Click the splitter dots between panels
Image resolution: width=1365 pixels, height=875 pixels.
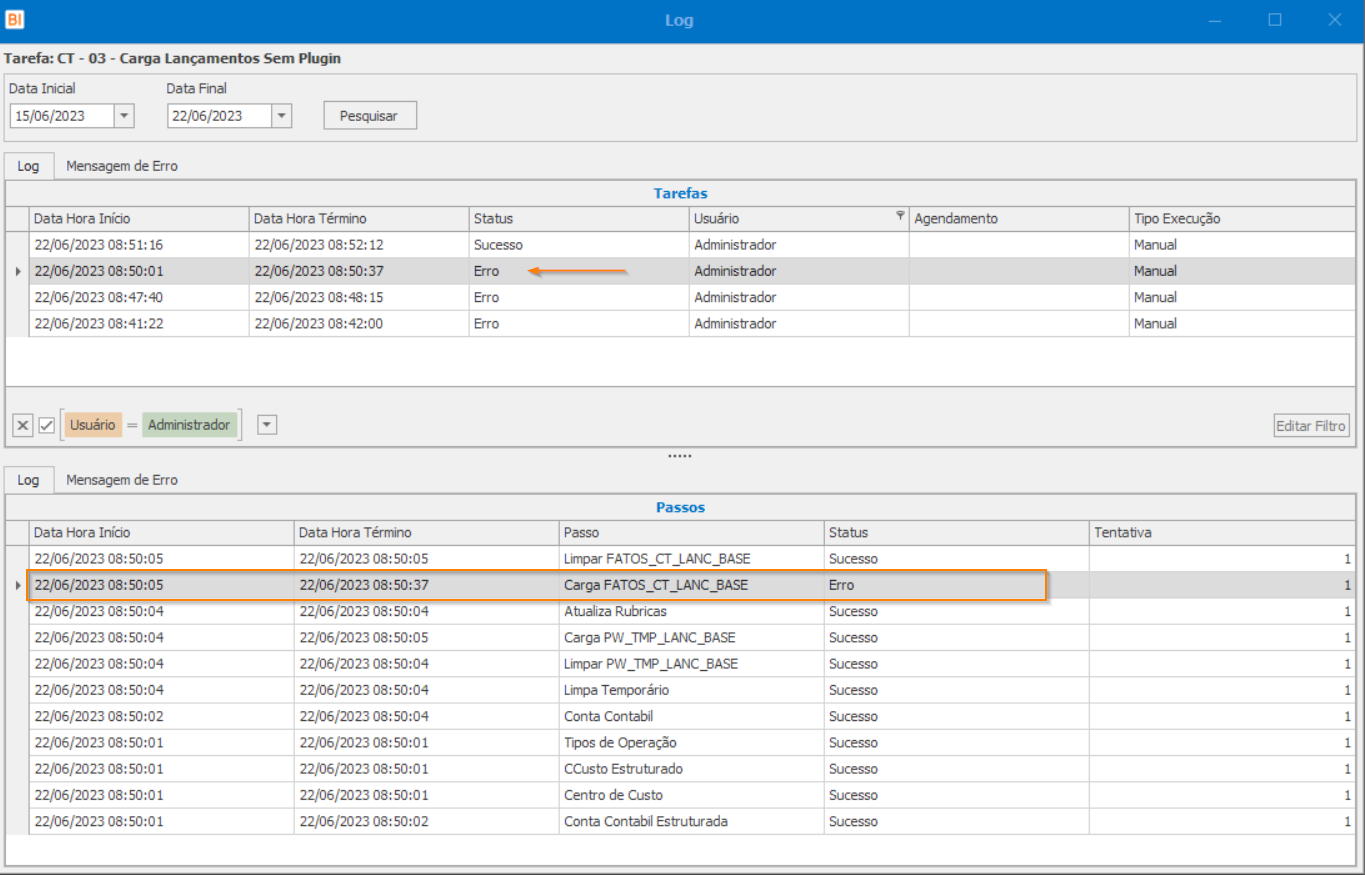pyautogui.click(x=680, y=456)
